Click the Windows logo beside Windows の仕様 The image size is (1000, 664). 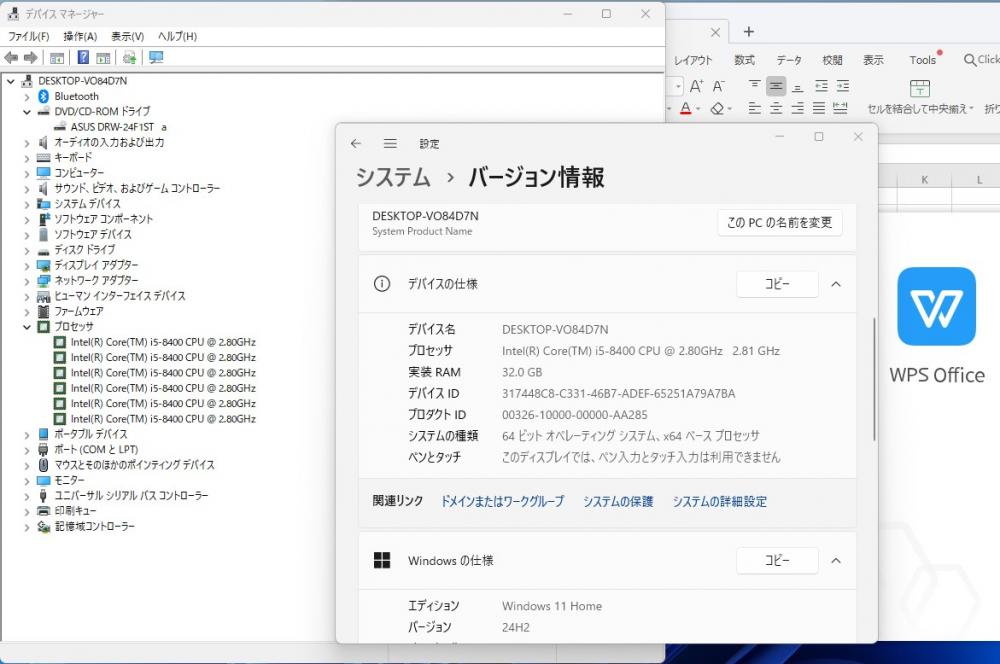[382, 560]
